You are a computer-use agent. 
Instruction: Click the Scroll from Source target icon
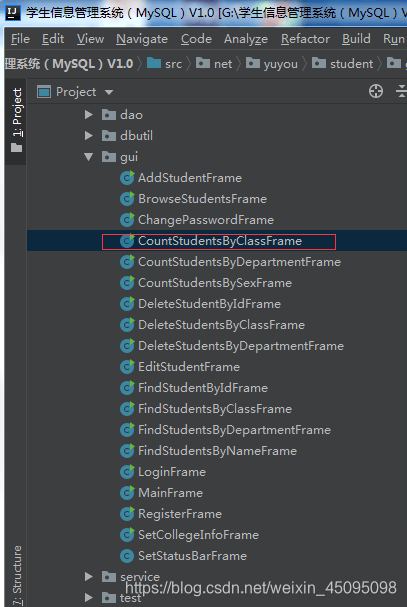tap(376, 91)
